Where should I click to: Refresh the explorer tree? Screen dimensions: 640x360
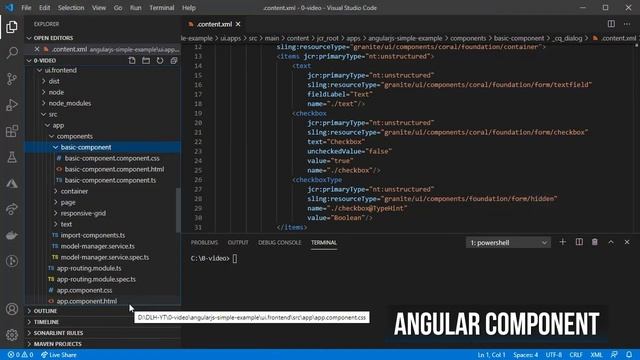[160, 60]
